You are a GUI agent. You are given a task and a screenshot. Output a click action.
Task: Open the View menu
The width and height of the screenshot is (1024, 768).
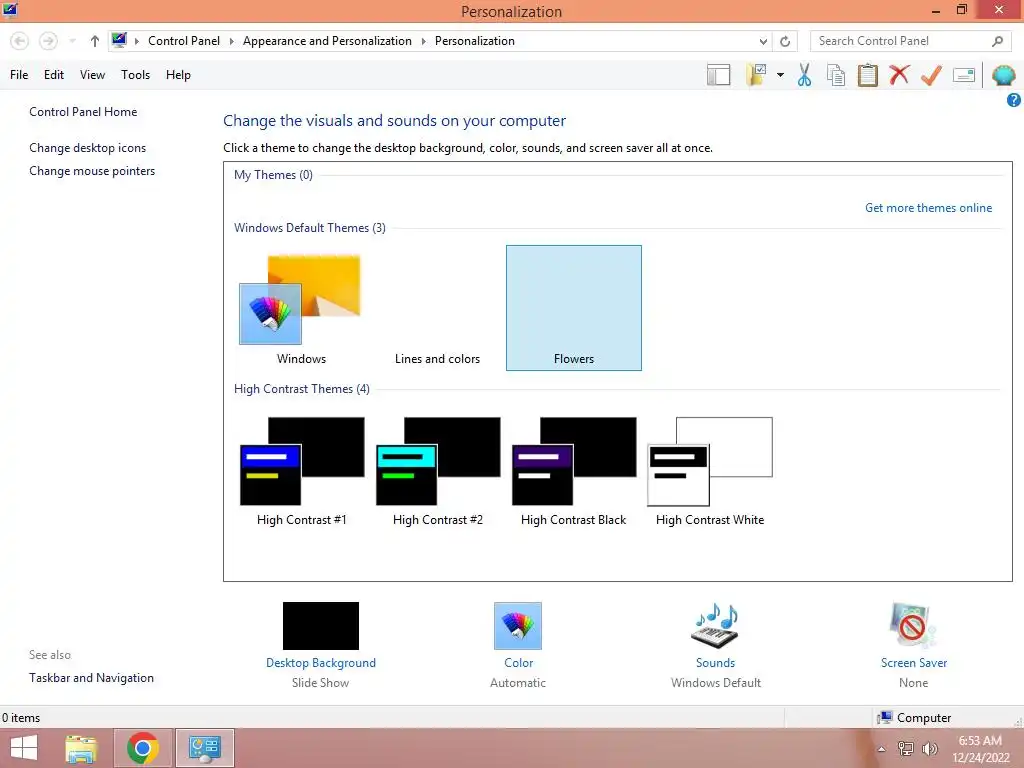point(92,75)
